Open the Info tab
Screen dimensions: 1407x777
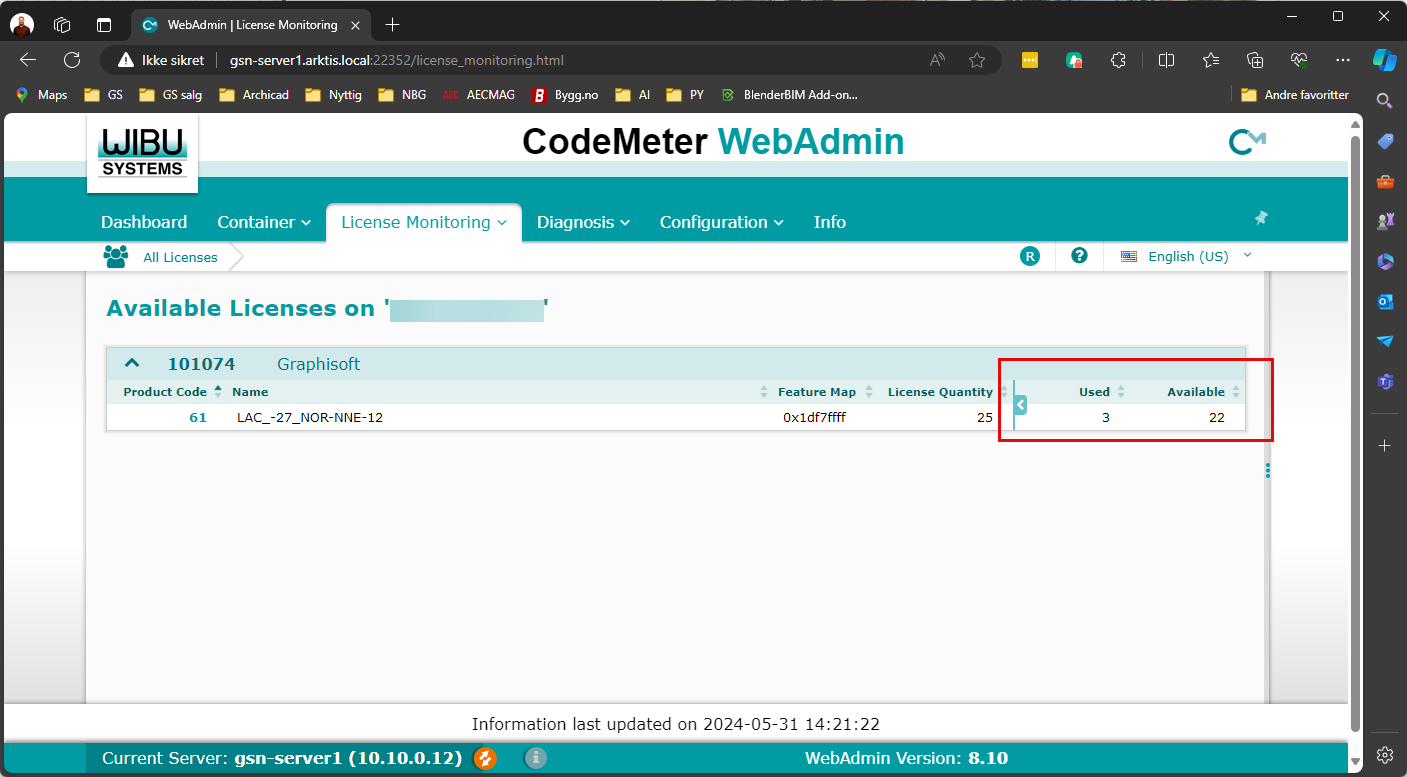click(829, 222)
